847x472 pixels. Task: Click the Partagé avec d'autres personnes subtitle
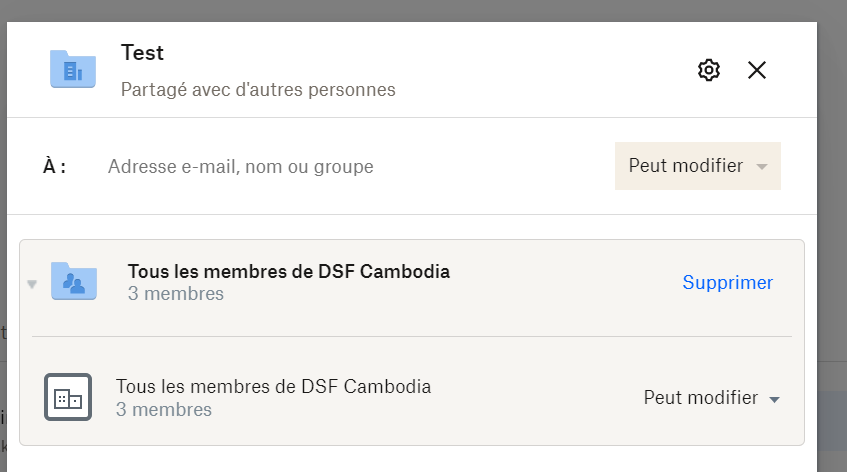click(258, 90)
